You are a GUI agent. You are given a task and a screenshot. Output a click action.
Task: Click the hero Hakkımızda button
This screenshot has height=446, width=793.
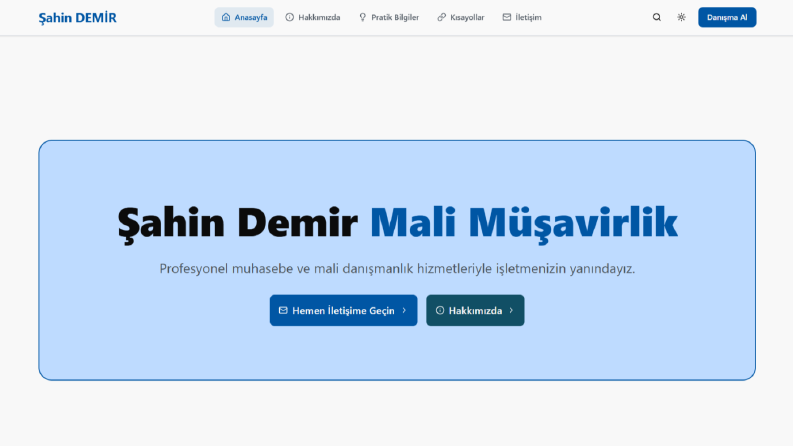click(475, 310)
